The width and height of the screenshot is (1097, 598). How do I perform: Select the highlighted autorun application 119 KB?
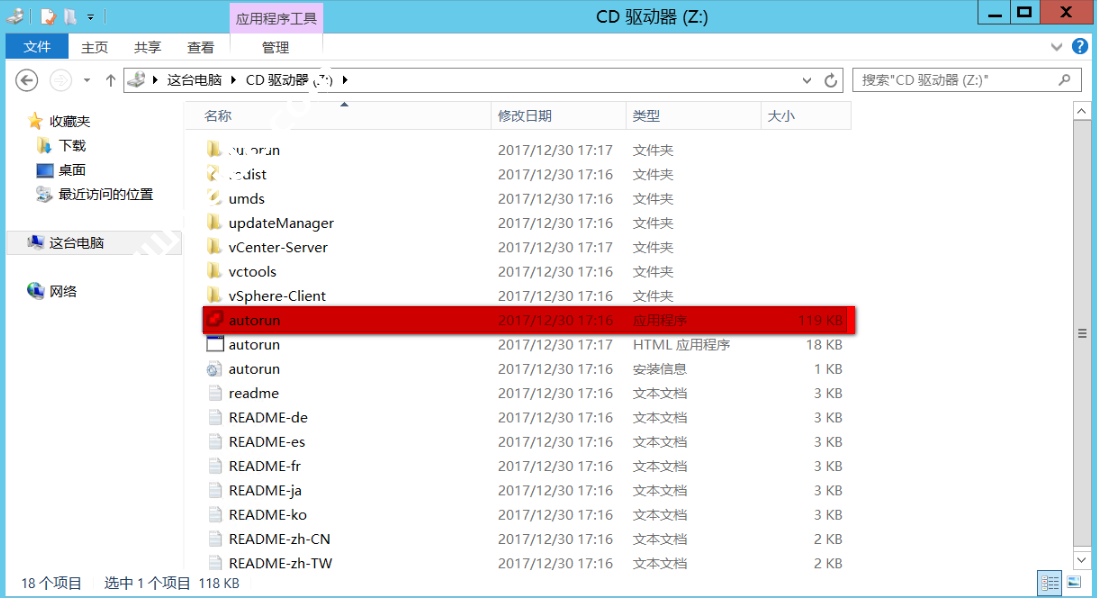(x=529, y=320)
